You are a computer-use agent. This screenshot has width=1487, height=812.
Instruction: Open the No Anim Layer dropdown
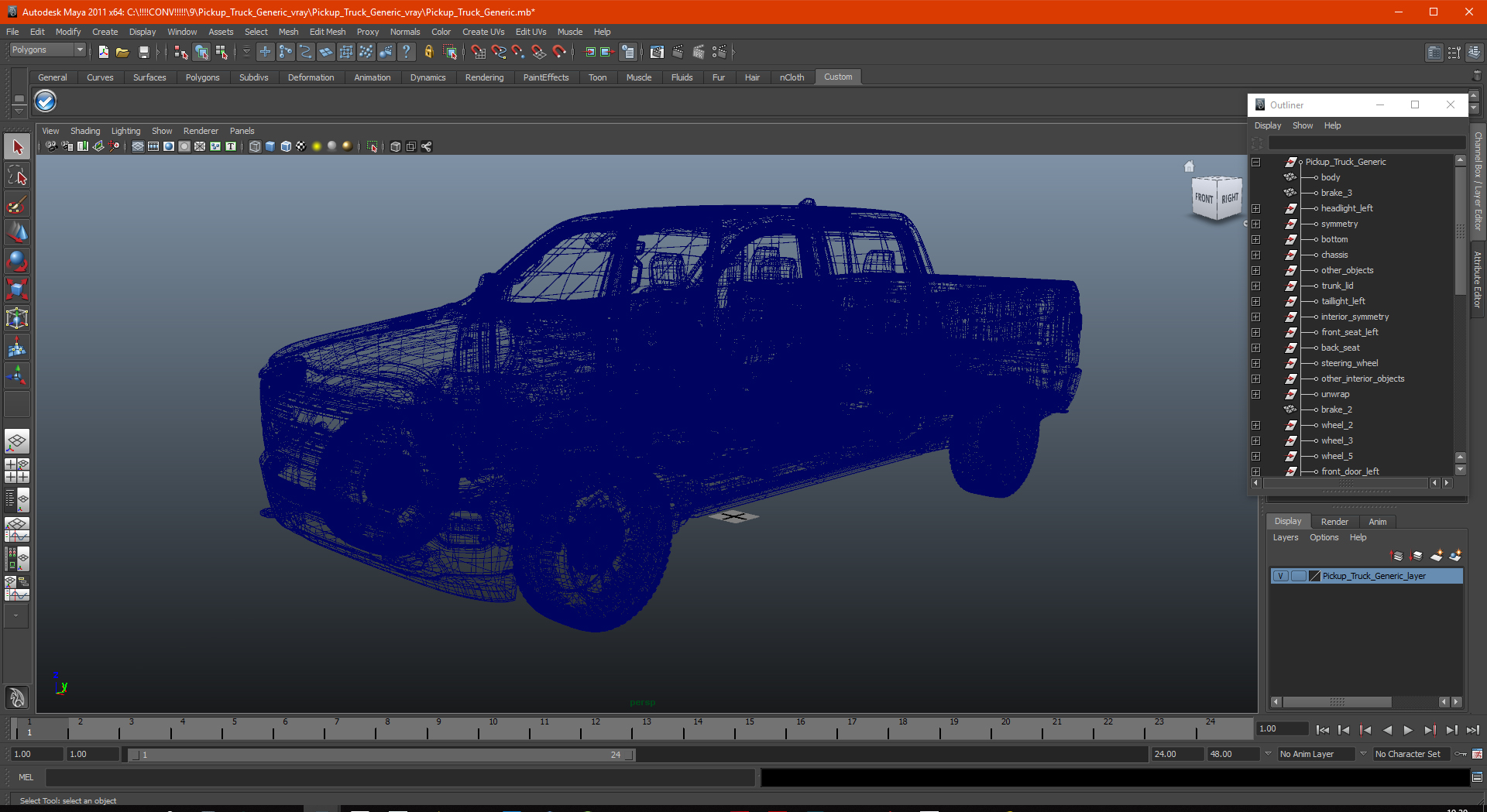coord(1317,754)
